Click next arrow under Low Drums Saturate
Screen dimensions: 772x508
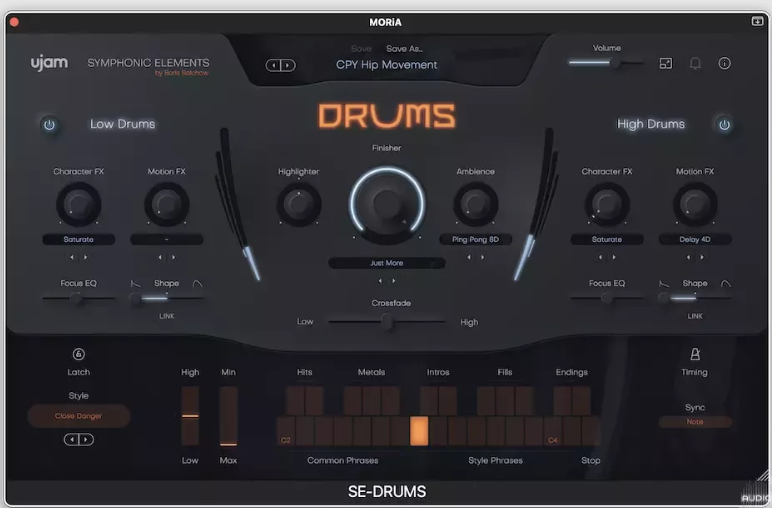pos(86,257)
